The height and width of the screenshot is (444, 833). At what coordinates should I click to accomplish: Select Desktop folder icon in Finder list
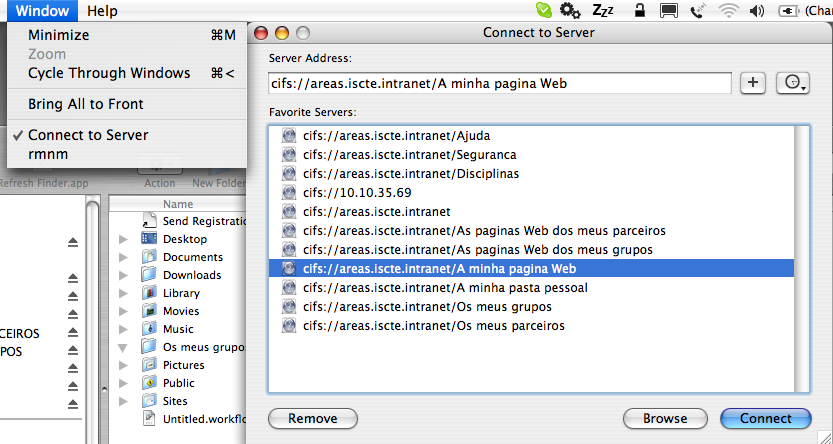pos(149,238)
